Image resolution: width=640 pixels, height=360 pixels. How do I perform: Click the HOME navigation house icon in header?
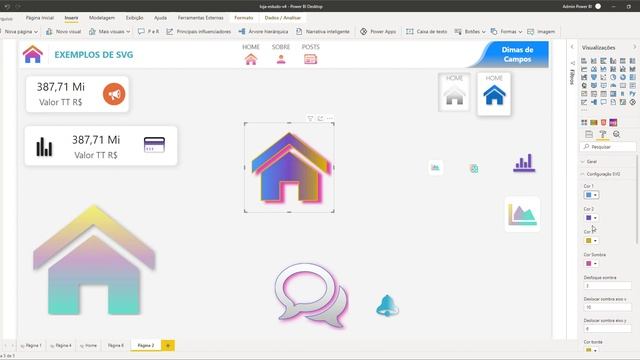point(251,60)
